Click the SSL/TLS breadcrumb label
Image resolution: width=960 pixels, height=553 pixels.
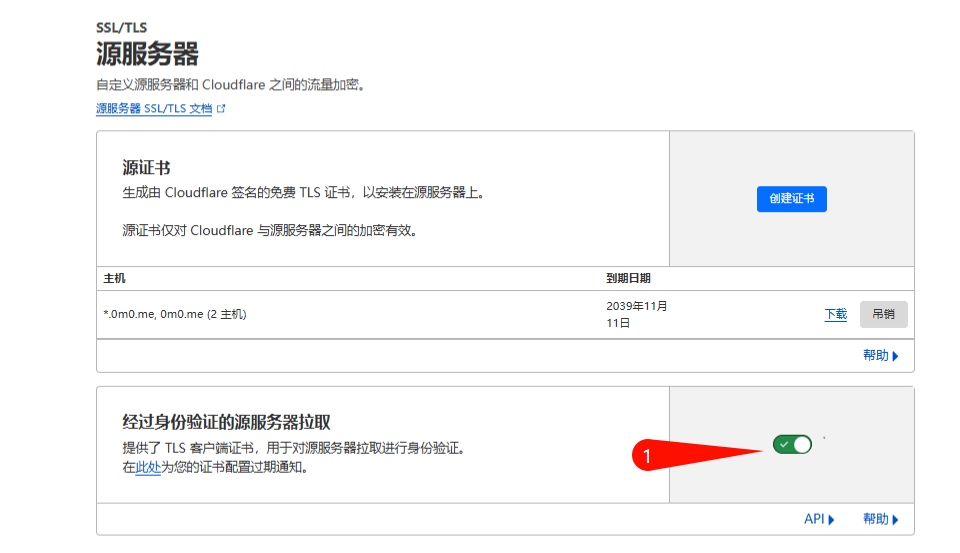pos(121,27)
